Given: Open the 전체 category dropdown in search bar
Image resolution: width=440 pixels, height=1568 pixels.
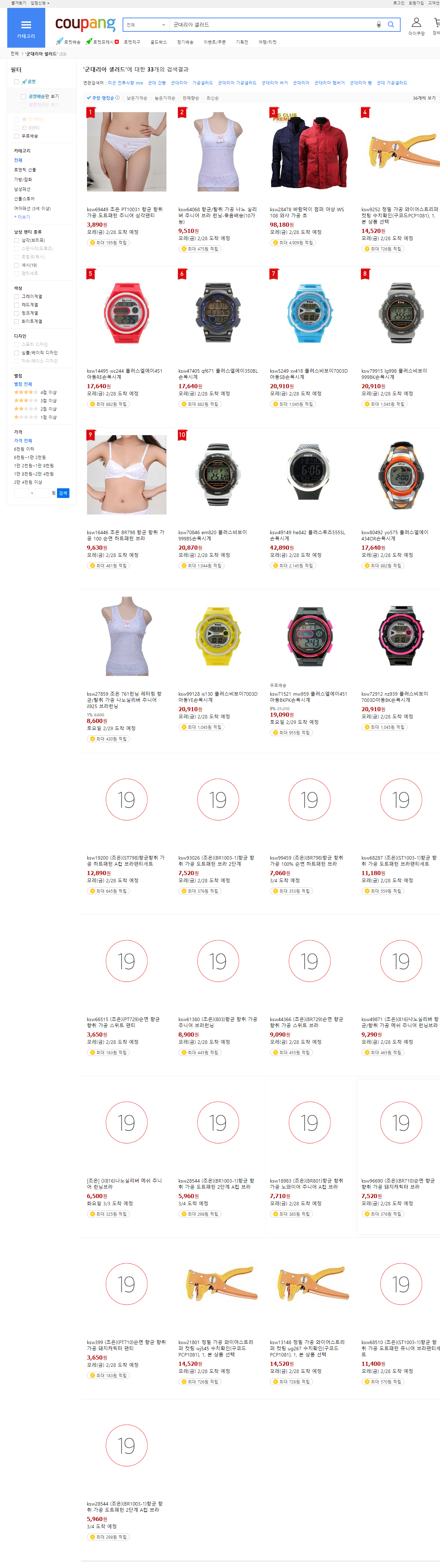Looking at the screenshot, I should coord(146,25).
